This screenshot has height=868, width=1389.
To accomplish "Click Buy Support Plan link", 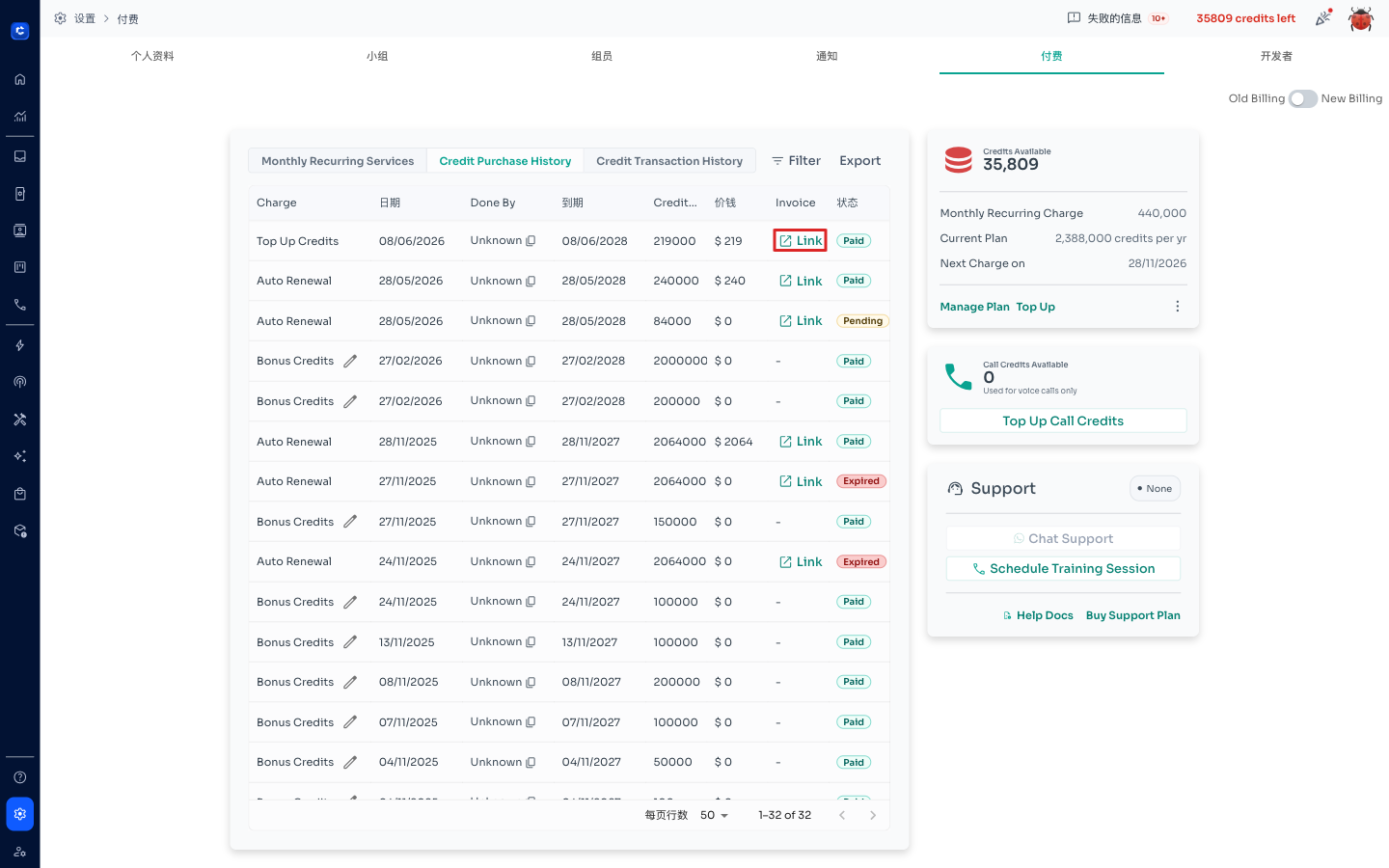I will point(1132,615).
